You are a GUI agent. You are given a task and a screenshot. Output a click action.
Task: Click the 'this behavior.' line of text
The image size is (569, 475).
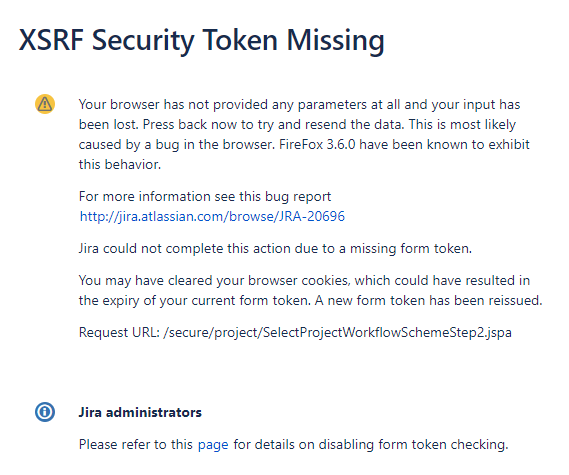coord(120,164)
